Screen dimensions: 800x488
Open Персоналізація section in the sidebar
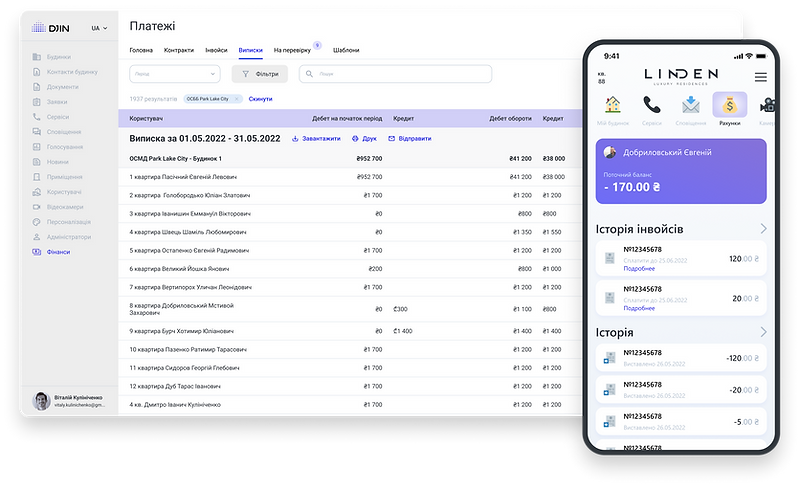coord(62,222)
